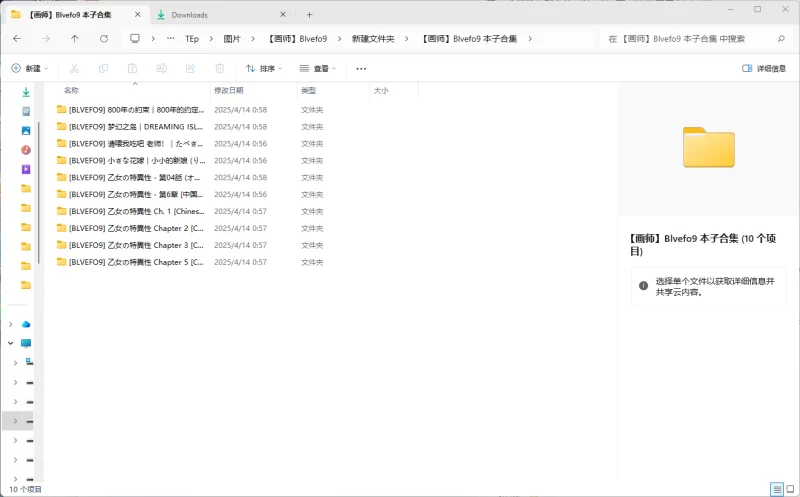The width and height of the screenshot is (800, 497).
Task: Click the search box for this folder
Action: [690, 38]
